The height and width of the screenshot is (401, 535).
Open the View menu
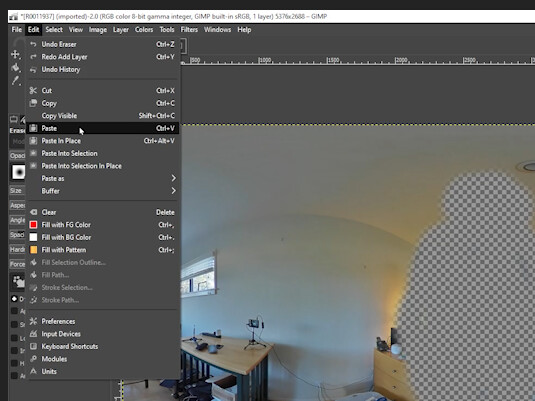[x=76, y=30]
